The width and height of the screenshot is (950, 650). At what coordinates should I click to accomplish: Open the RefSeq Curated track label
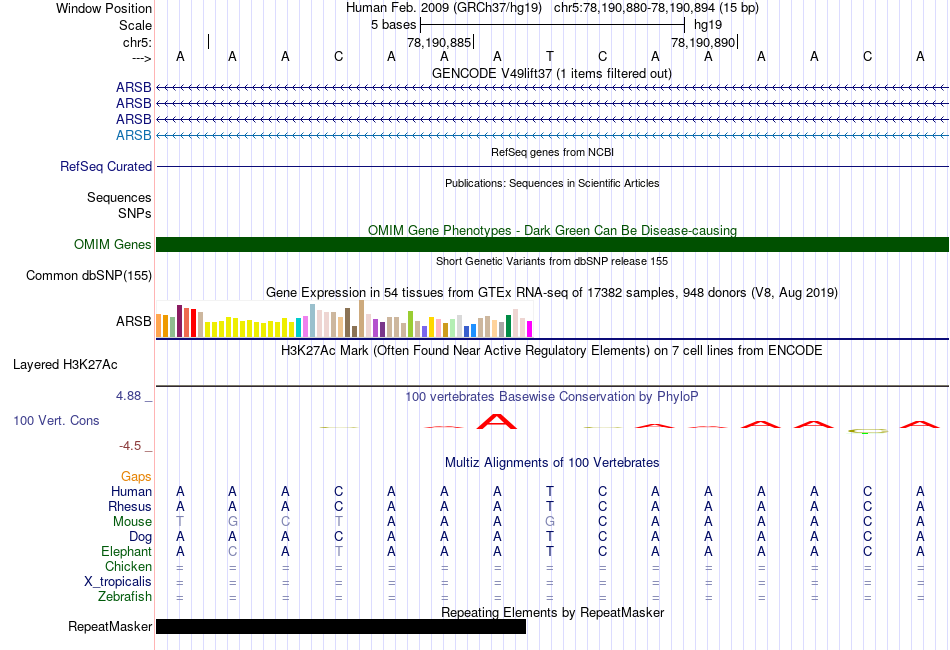pos(106,166)
